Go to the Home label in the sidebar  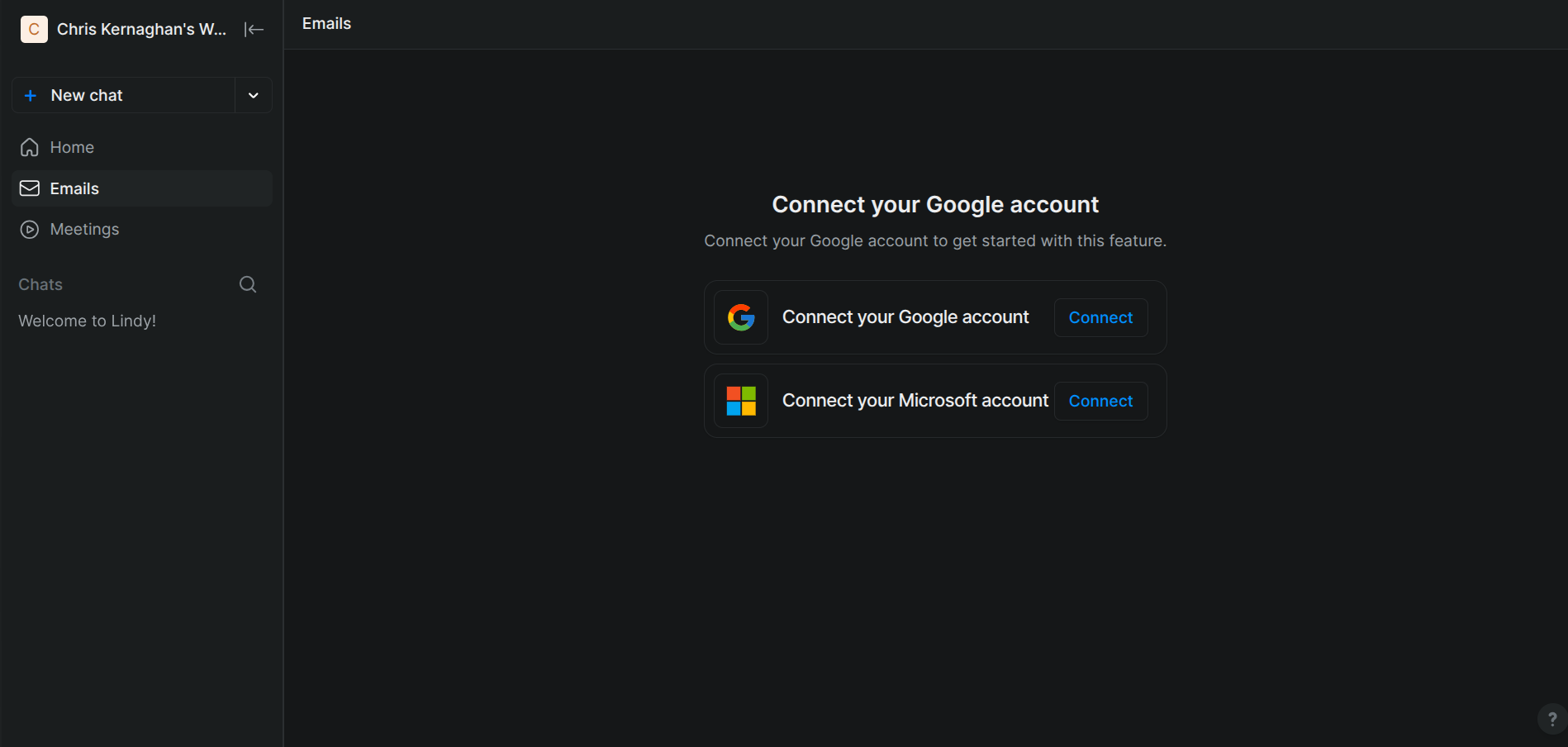coord(72,147)
